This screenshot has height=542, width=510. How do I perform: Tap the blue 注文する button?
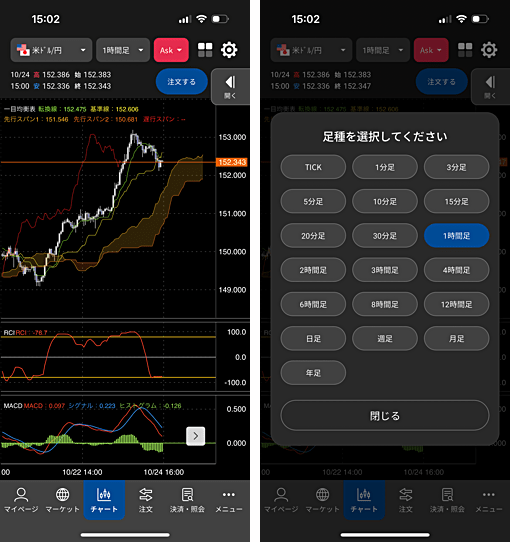pyautogui.click(x=182, y=82)
